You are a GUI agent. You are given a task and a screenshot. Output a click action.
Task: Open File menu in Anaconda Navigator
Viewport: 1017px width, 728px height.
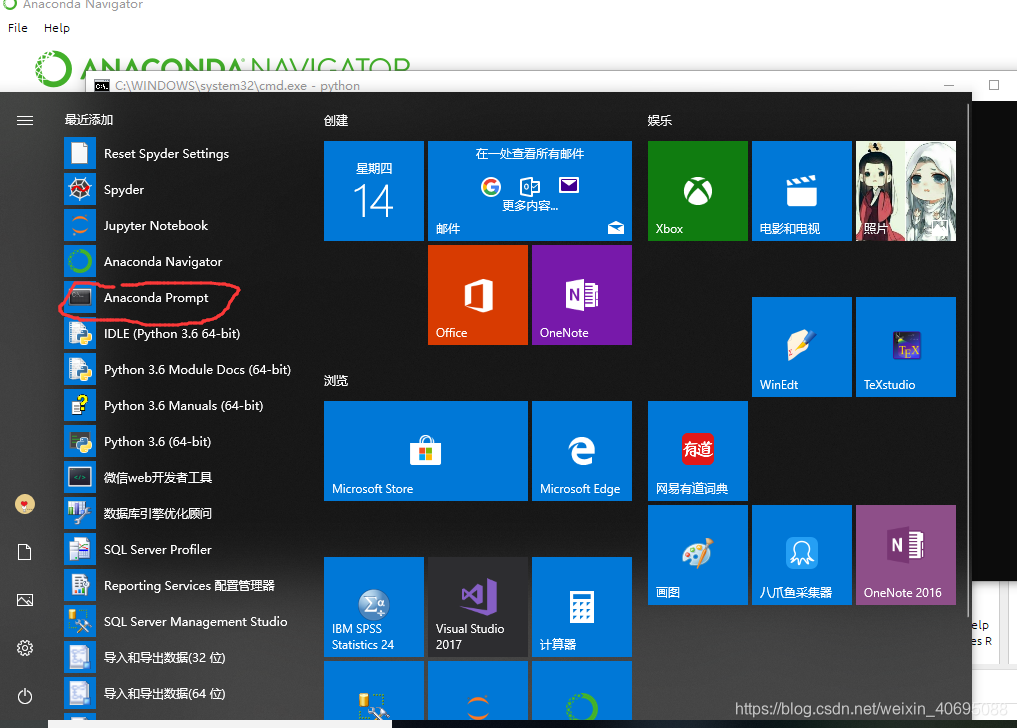coord(18,28)
